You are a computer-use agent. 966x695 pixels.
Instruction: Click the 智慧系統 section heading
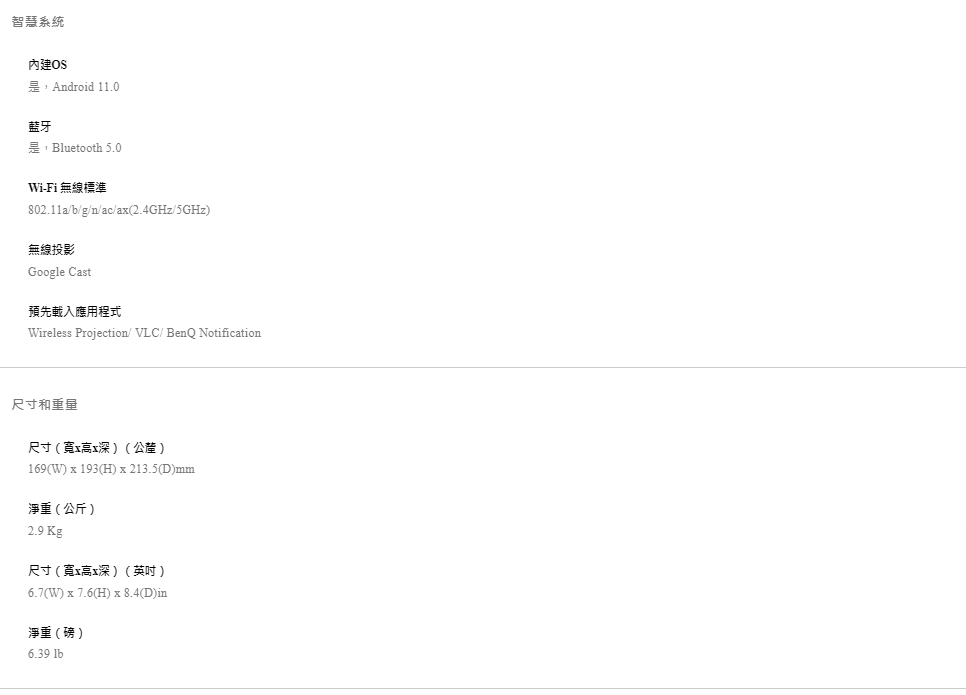(38, 22)
